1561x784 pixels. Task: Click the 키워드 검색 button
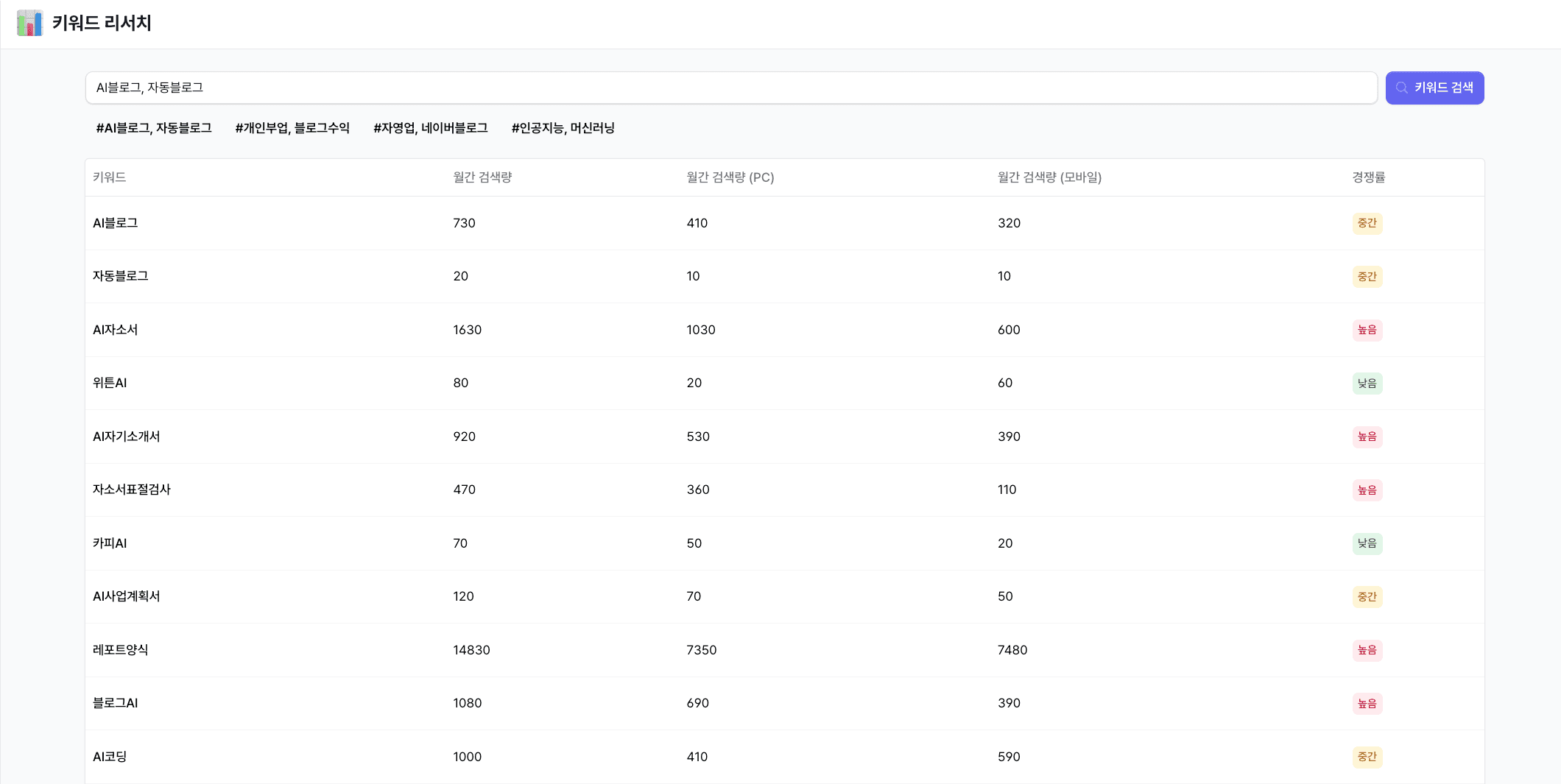1434,88
